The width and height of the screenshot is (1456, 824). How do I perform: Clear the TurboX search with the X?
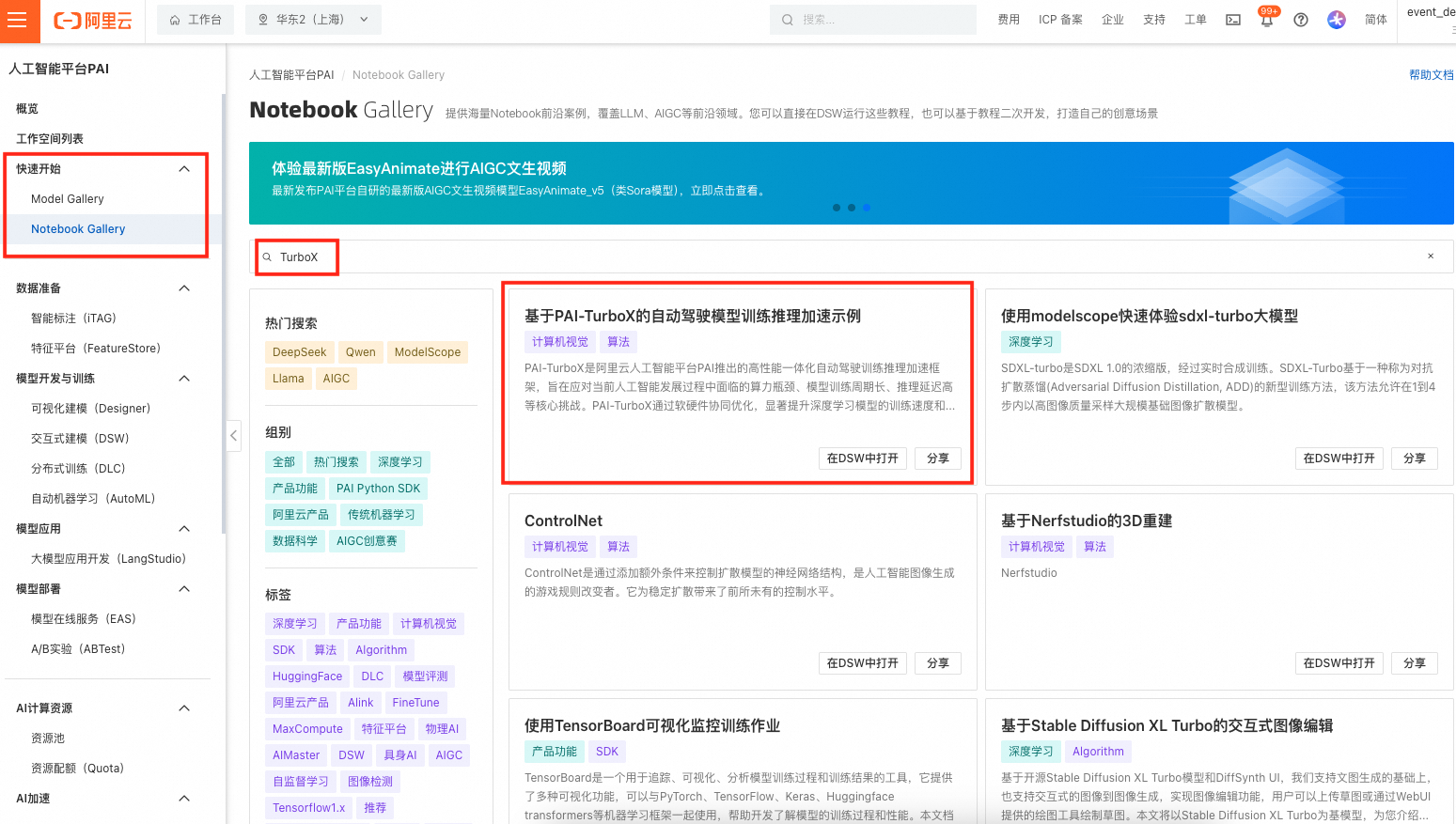pyautogui.click(x=1431, y=257)
